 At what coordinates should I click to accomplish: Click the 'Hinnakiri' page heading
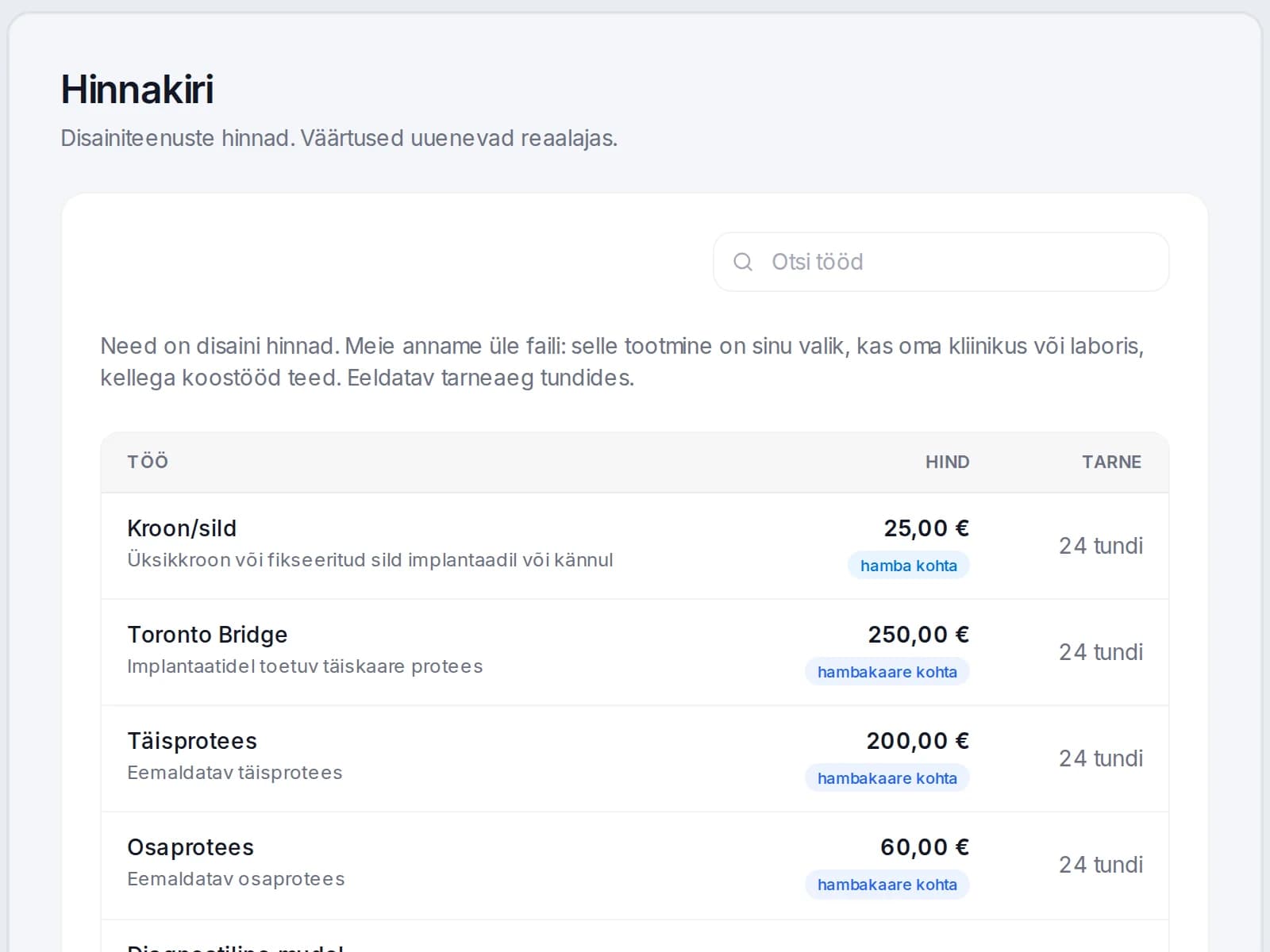tap(137, 89)
